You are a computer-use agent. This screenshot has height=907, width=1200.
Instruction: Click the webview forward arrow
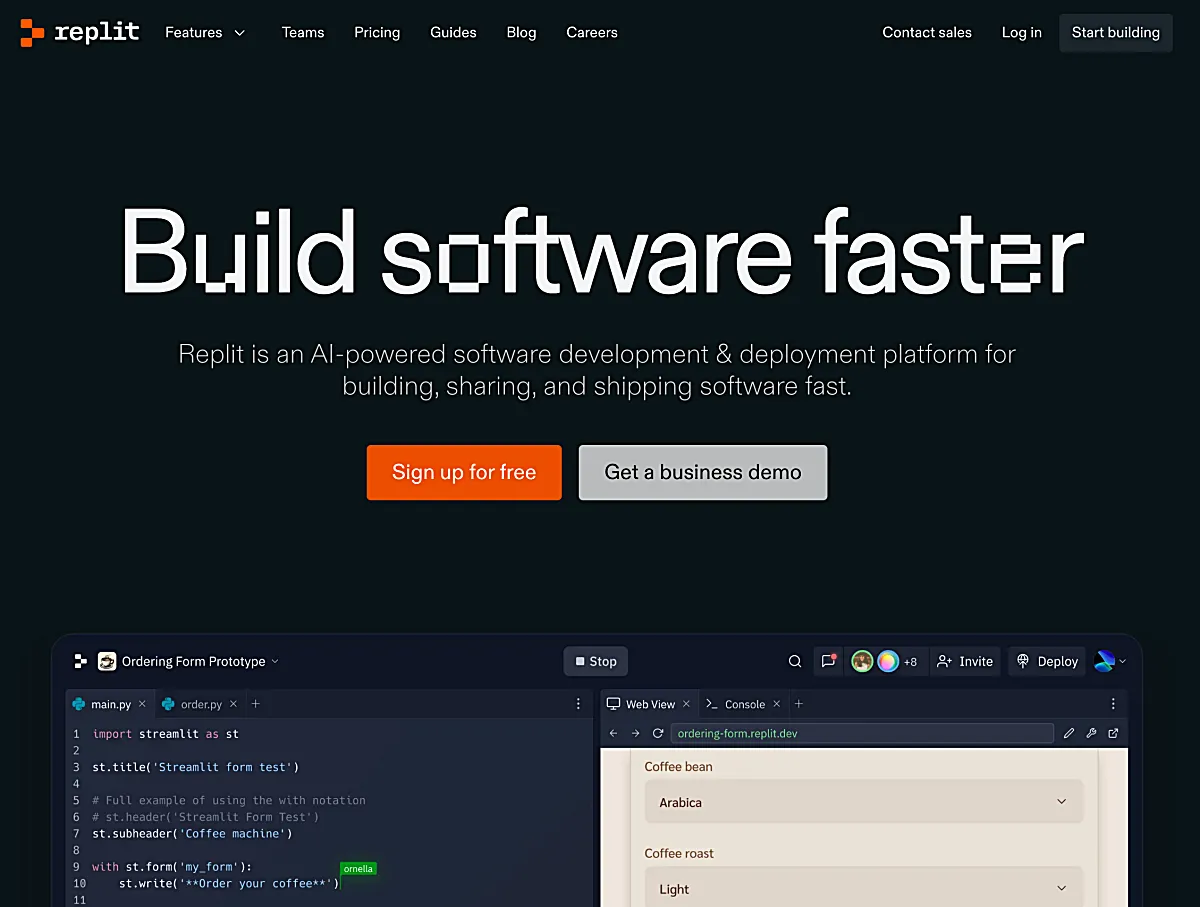(x=636, y=733)
